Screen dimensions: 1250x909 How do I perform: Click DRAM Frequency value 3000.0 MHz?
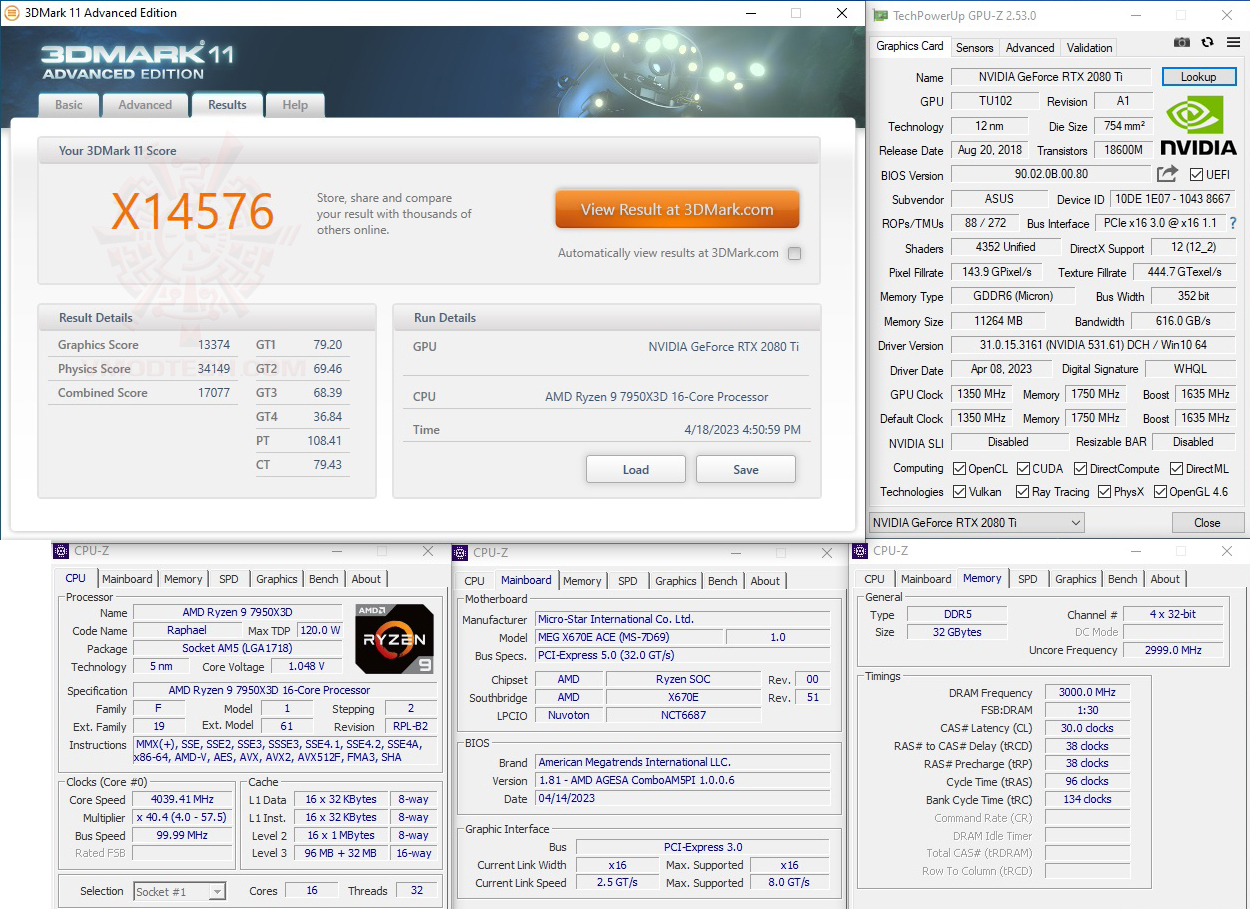click(x=1087, y=692)
